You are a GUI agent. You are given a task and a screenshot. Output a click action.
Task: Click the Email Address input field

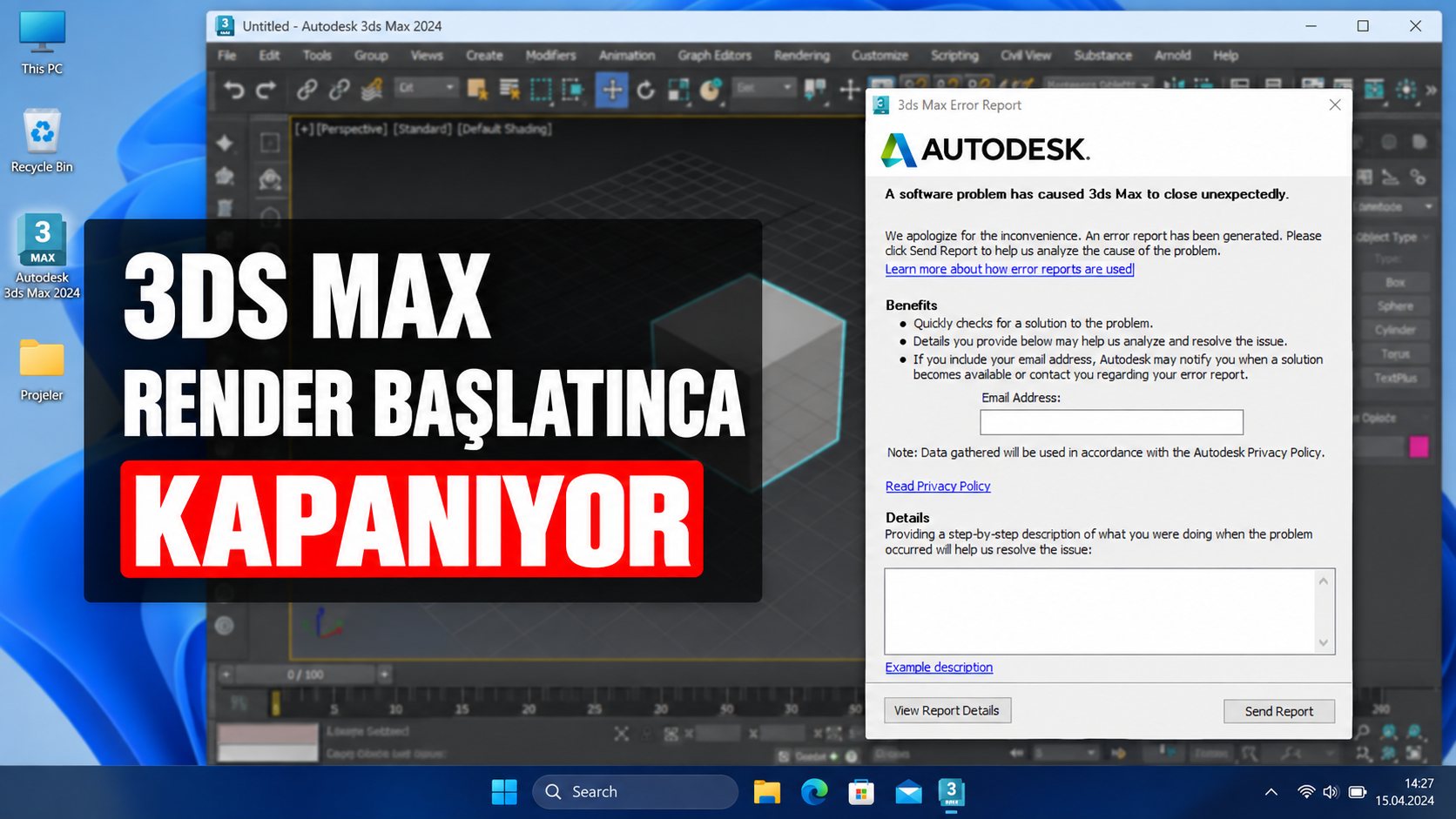(1111, 422)
